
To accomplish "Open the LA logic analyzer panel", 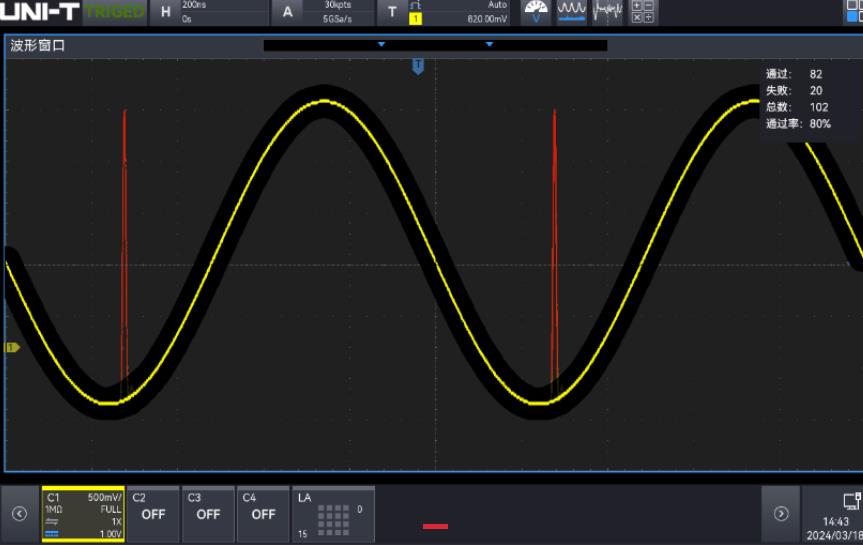I will click(332, 514).
